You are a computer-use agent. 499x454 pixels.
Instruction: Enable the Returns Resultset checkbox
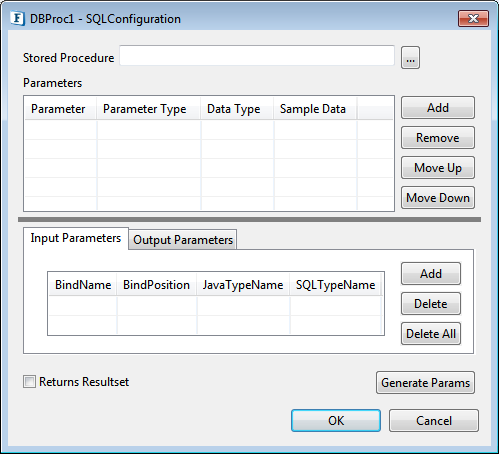coord(29,381)
